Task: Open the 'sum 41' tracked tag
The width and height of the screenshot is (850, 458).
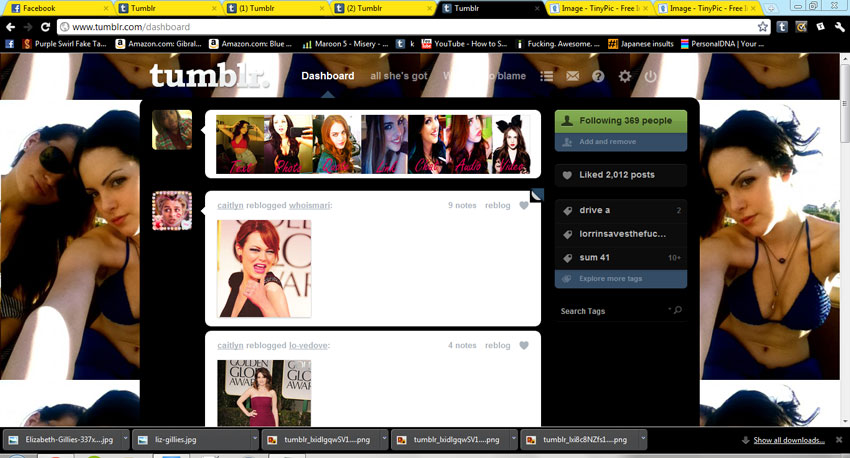Action: point(621,257)
